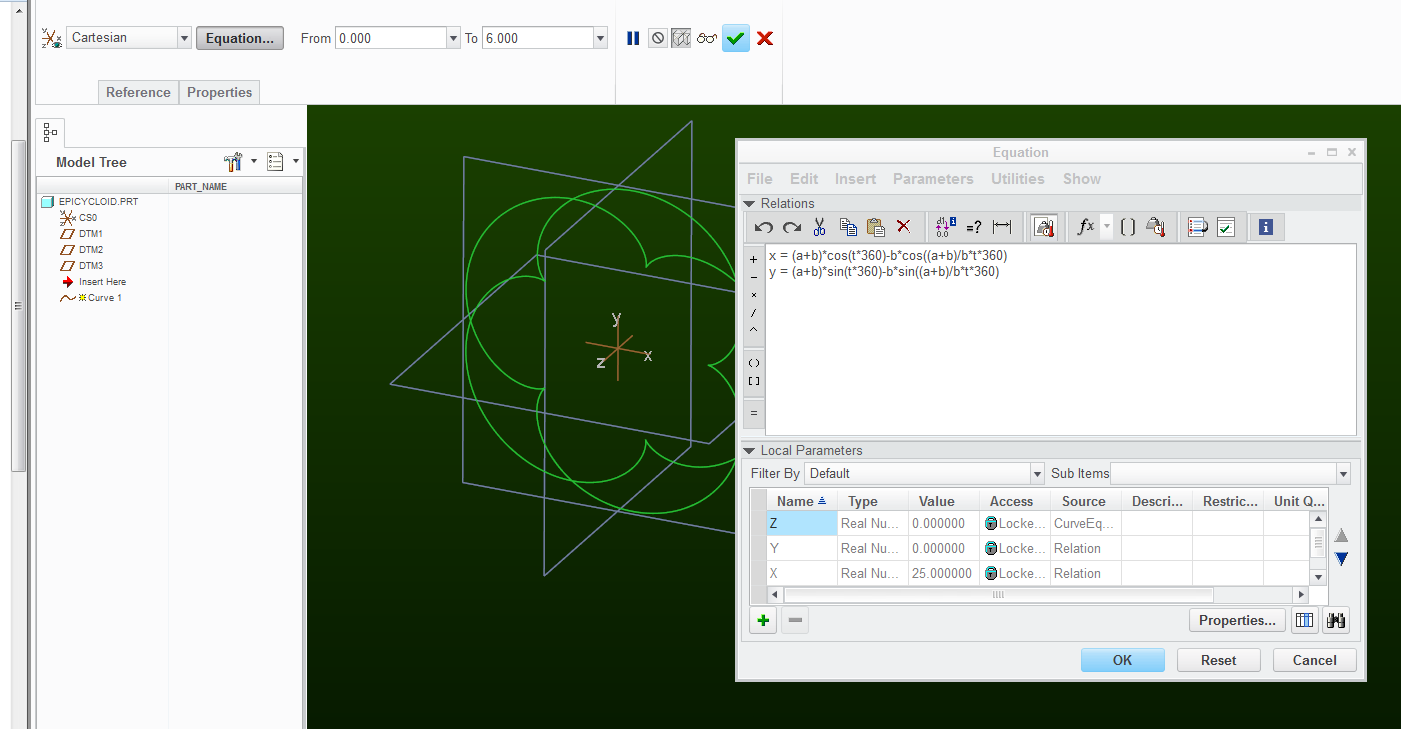Confirm the equation with OK

coord(1123,660)
